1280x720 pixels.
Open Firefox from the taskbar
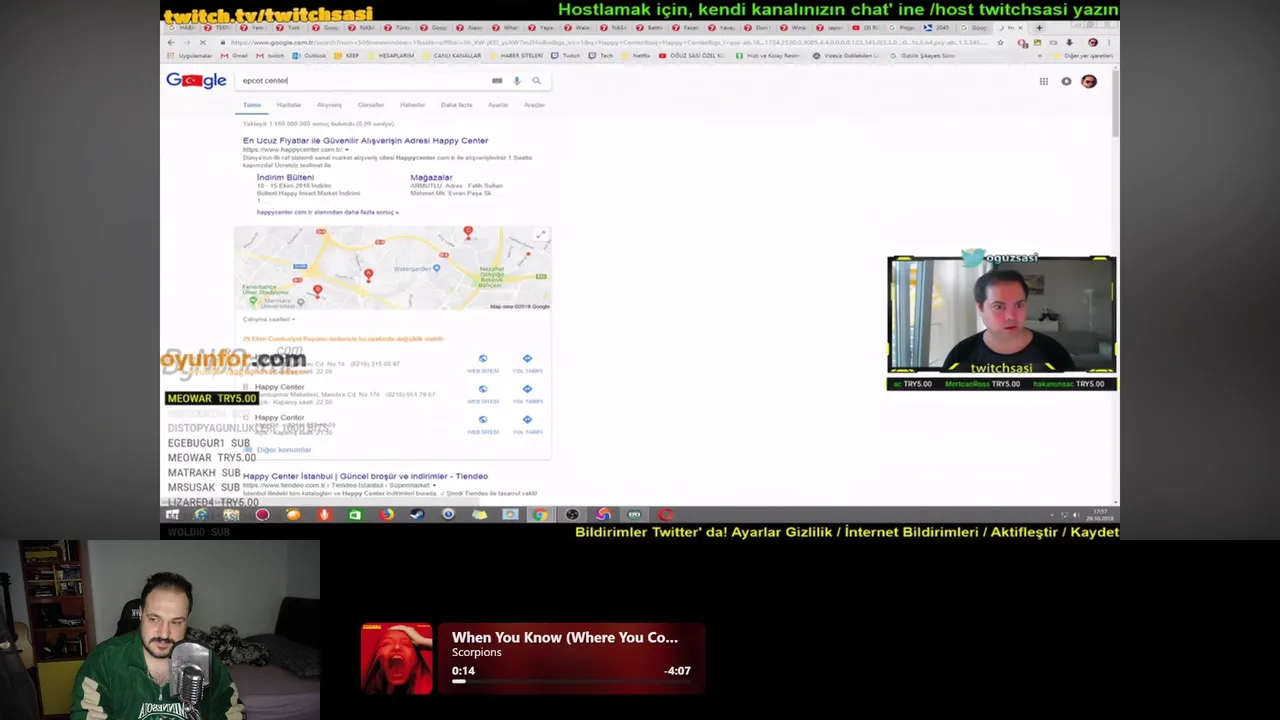[x=387, y=515]
